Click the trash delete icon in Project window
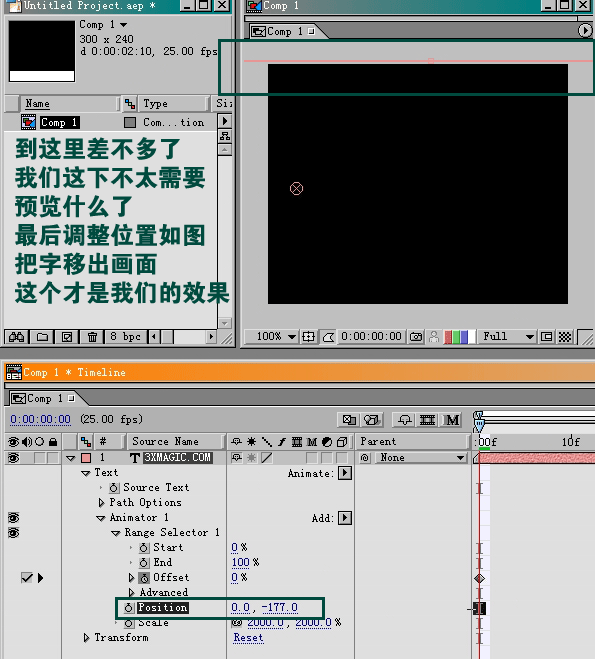The image size is (595, 659). 92,337
